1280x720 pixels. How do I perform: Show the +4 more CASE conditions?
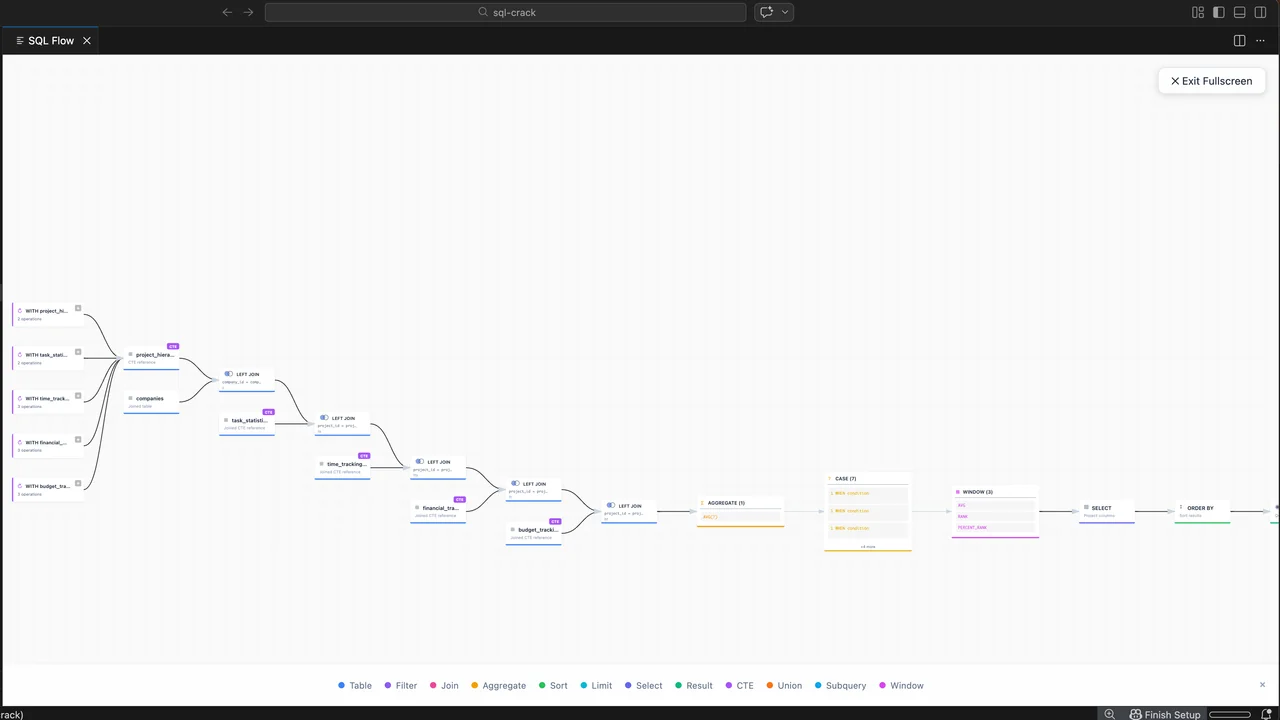pyautogui.click(x=868, y=546)
